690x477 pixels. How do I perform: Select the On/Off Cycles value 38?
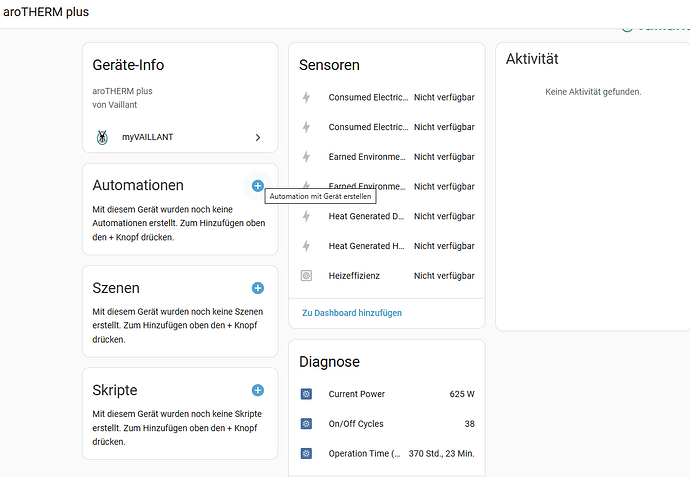(469, 424)
